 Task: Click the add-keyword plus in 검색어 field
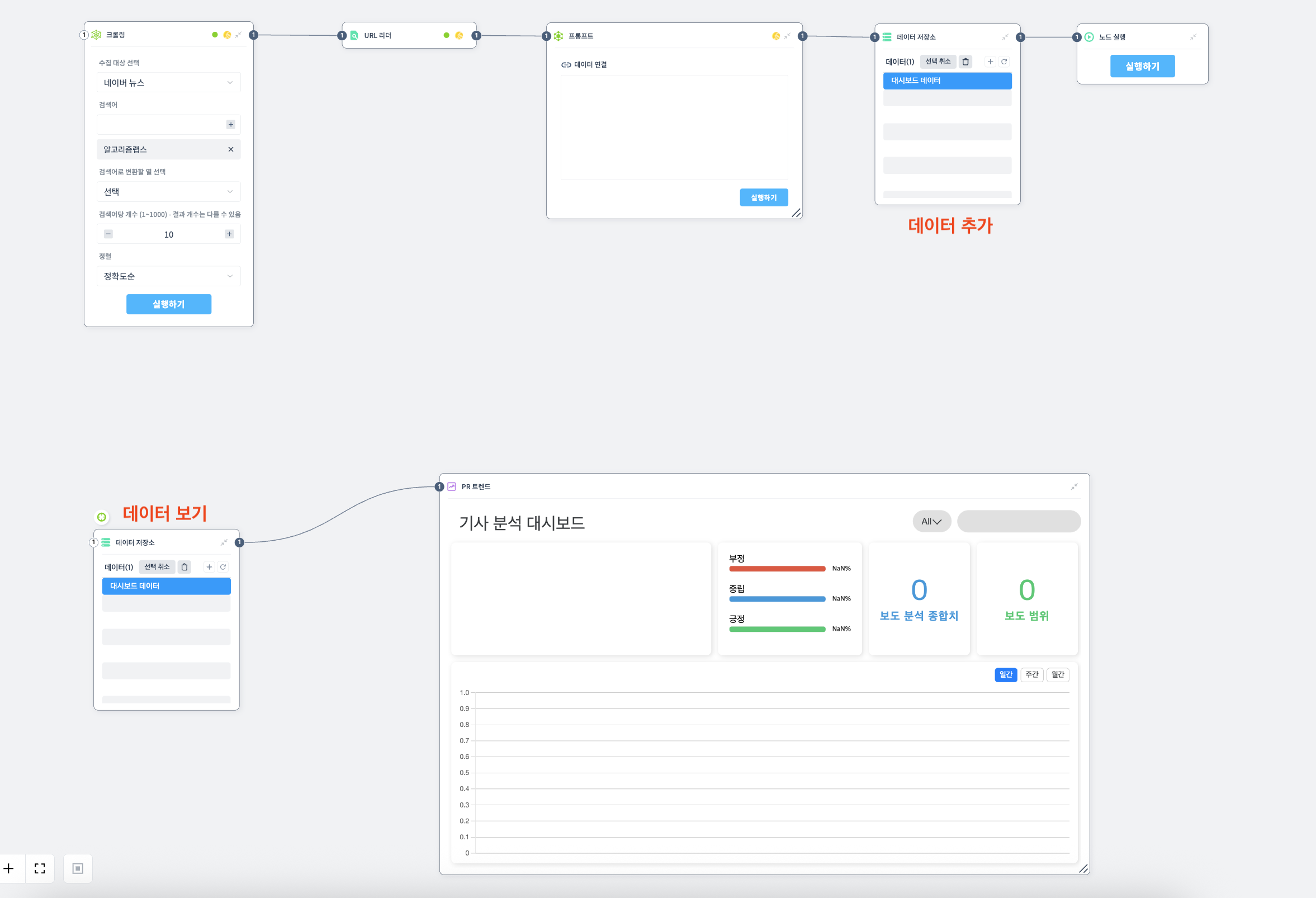230,125
